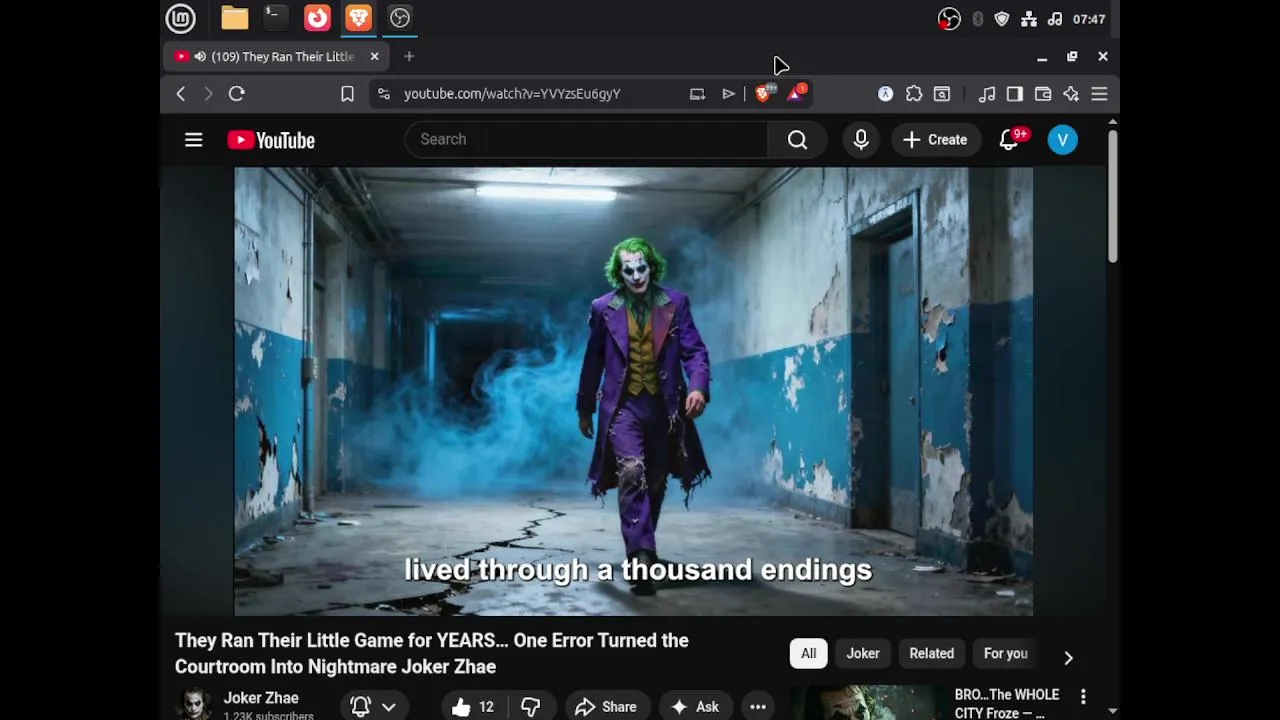
Task: Select the active YouTube browser tab
Action: click(x=275, y=57)
